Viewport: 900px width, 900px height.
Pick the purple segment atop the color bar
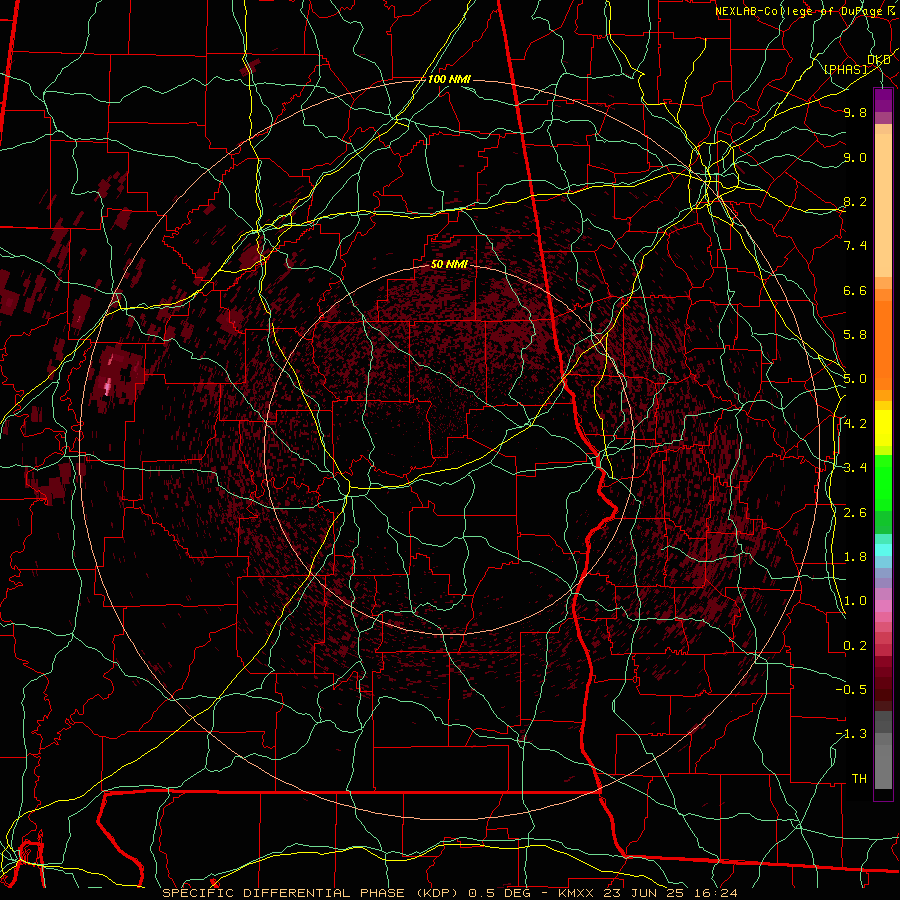coord(883,100)
